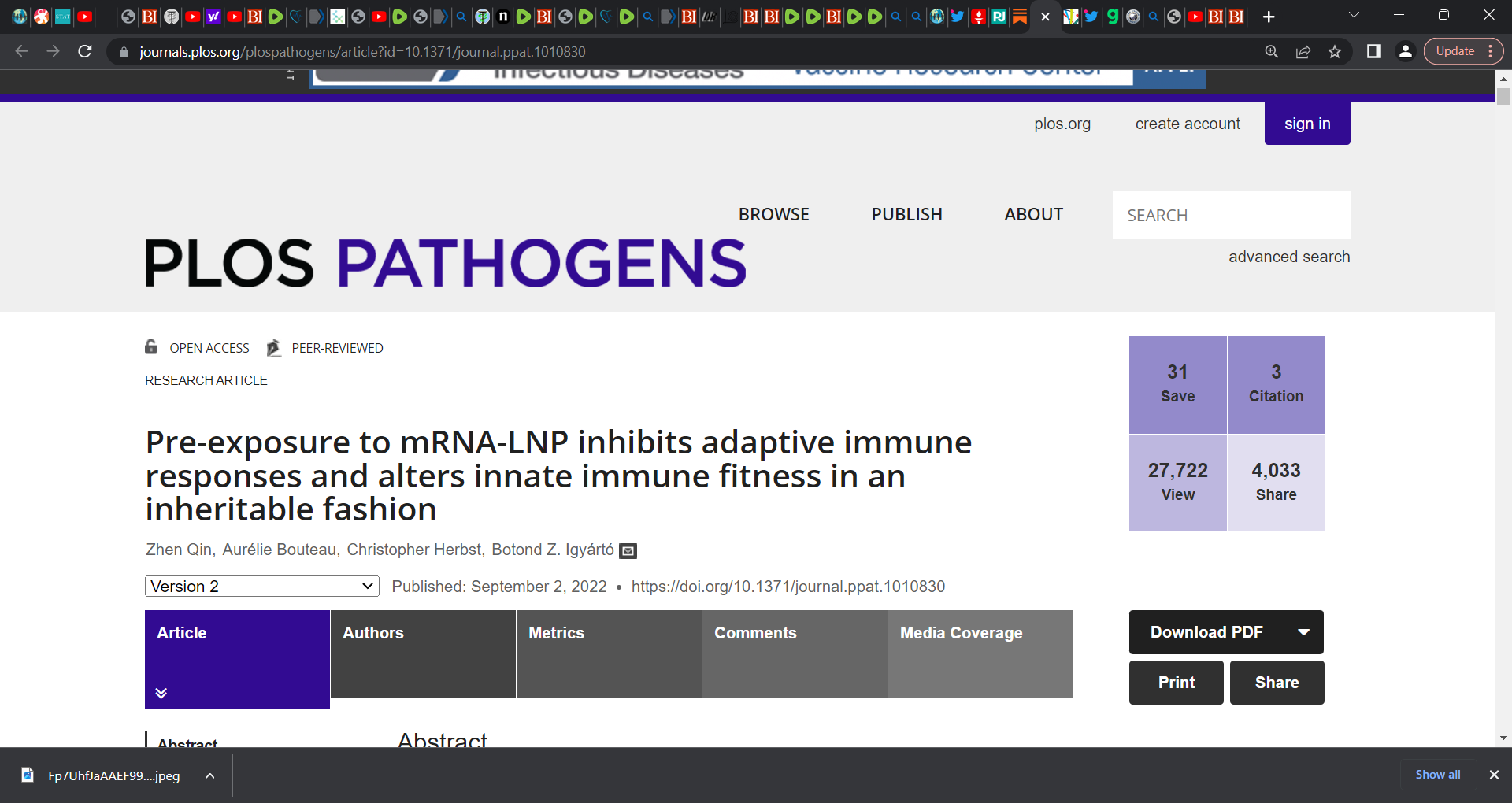Switch to the green 'g' tab
This screenshot has width=1512, height=803.
1112,17
